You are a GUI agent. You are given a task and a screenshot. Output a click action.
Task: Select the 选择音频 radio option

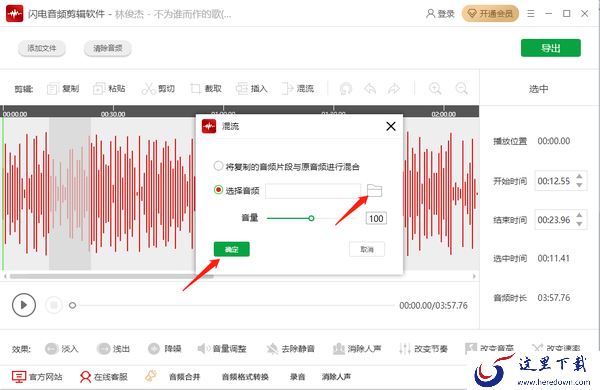click(218, 190)
